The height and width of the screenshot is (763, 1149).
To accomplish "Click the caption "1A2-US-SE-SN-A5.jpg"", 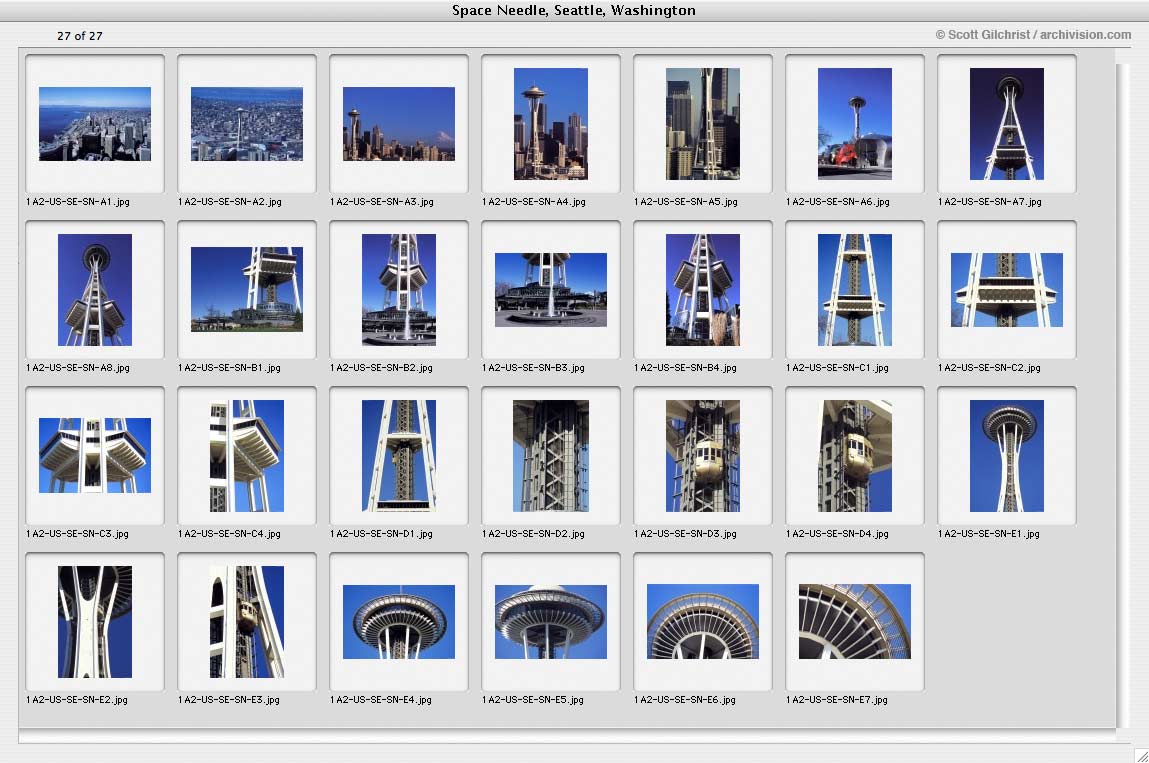I will tap(686, 202).
